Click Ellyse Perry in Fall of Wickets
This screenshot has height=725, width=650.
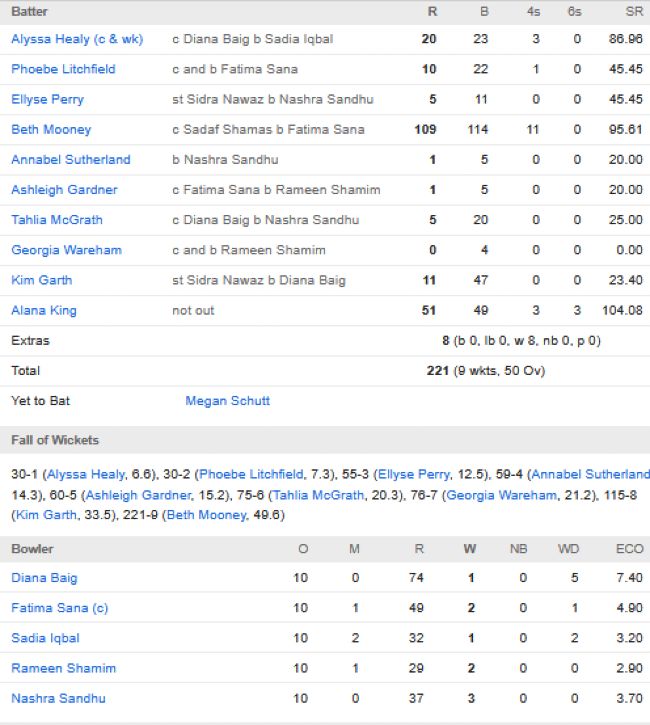tap(413, 474)
